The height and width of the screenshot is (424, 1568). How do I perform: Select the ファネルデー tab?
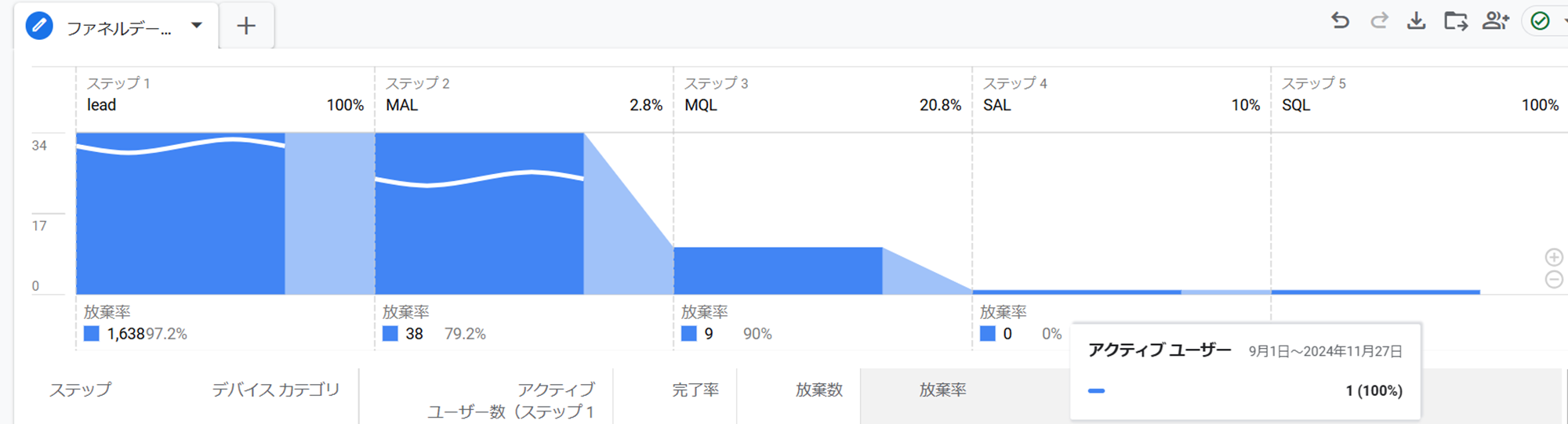click(x=118, y=29)
